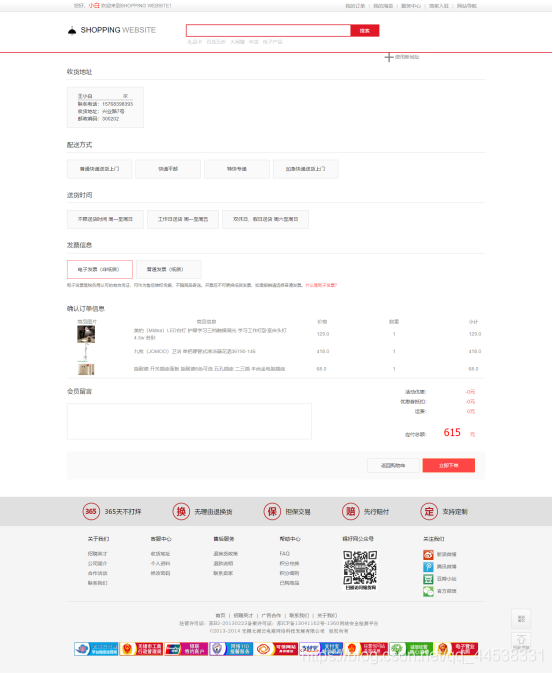This screenshot has height=674, width=553.
Task: Click the total amount 615
Action: point(452,432)
